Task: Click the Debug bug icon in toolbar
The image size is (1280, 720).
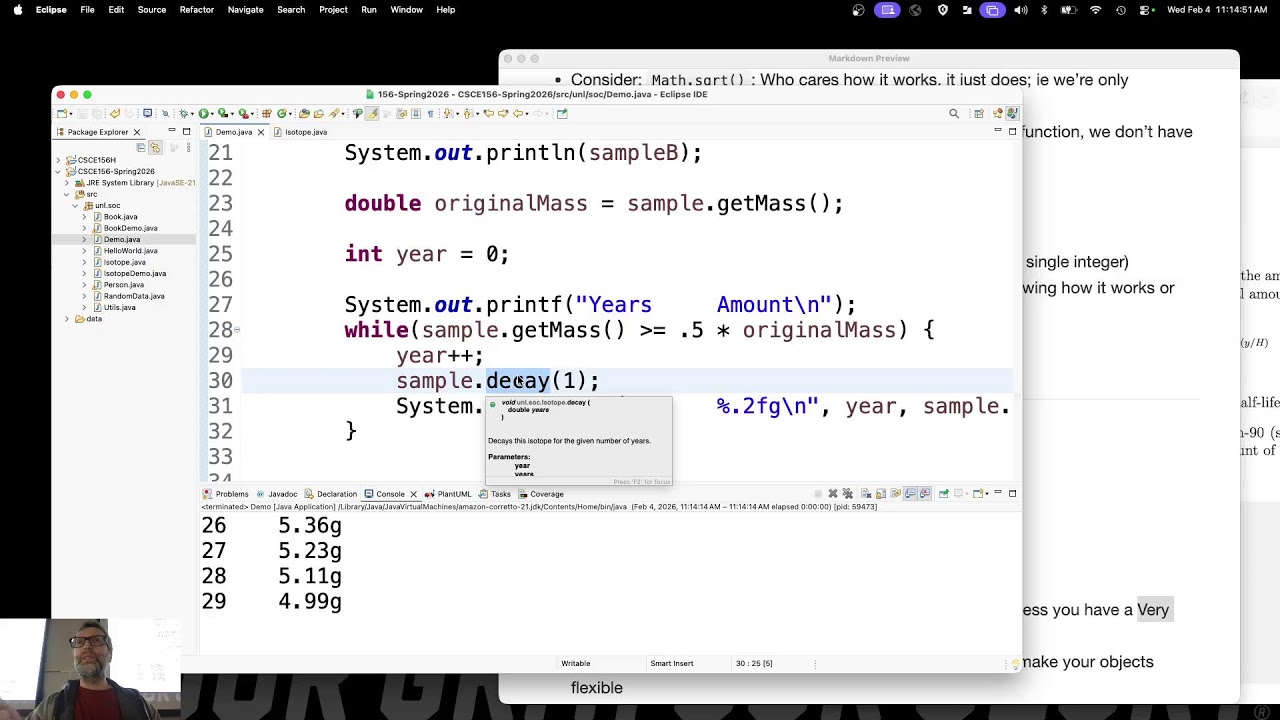Action: point(183,113)
